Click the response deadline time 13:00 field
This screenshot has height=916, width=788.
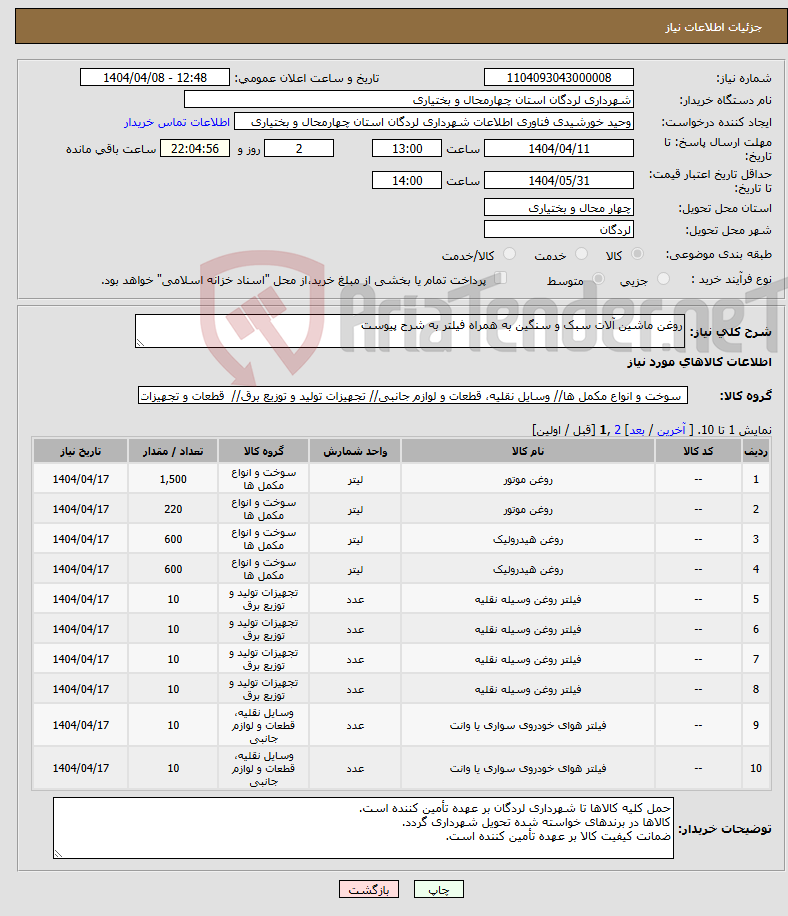click(407, 148)
